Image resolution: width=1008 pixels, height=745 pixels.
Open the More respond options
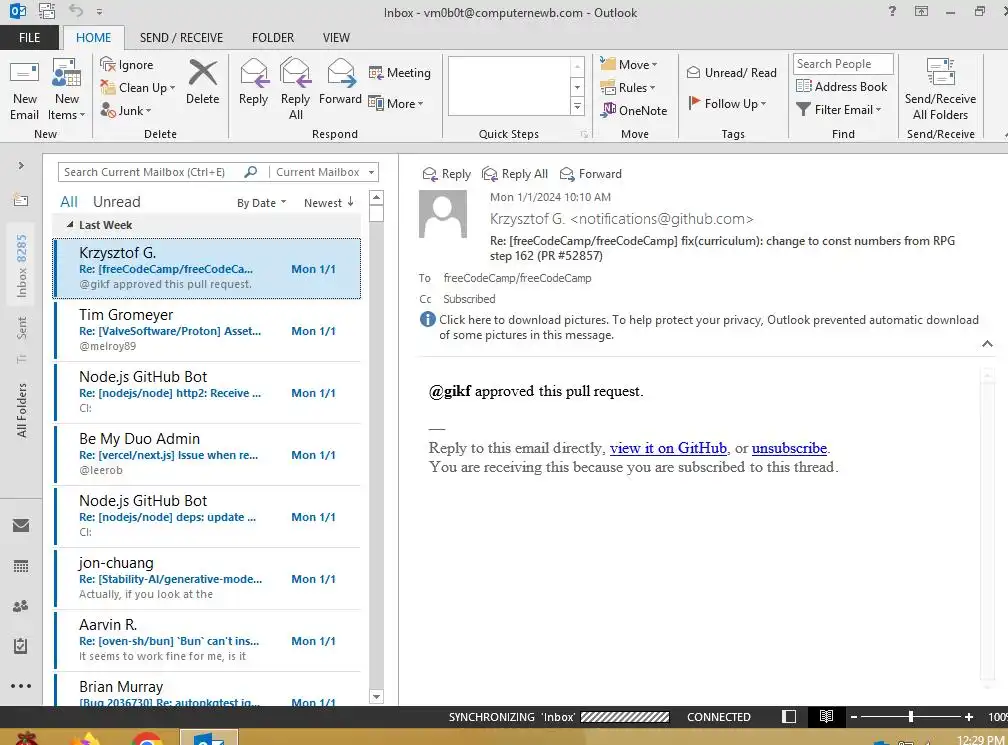(x=396, y=103)
